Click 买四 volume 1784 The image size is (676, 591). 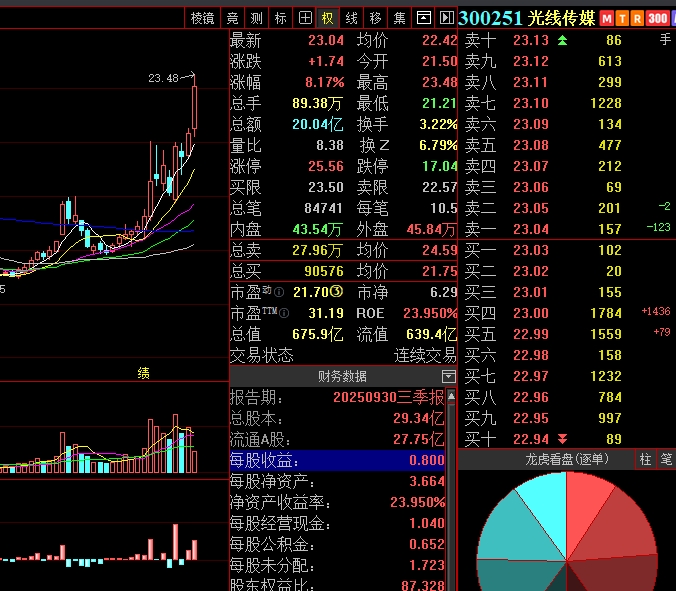click(x=606, y=313)
